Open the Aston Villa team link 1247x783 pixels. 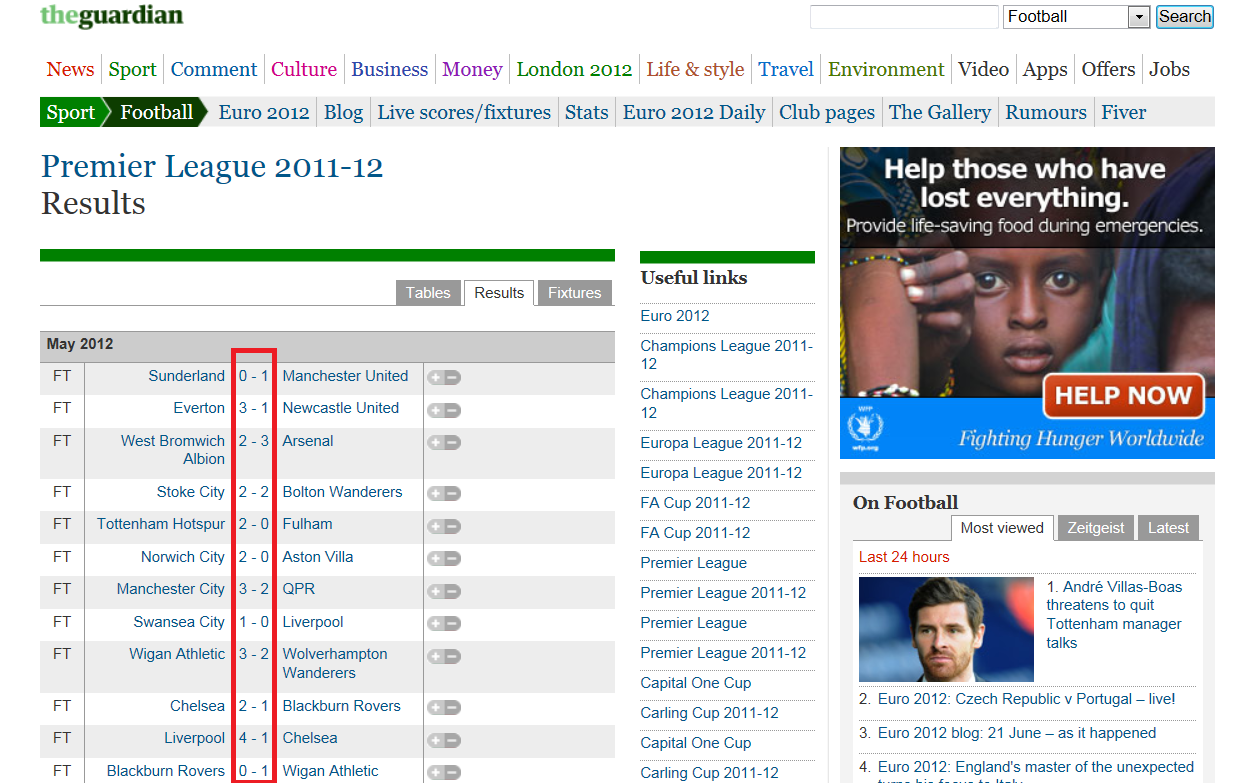coord(318,557)
